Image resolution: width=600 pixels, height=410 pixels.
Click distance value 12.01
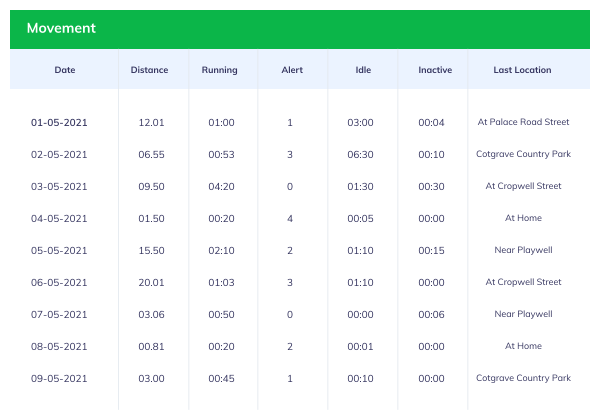[151, 123]
